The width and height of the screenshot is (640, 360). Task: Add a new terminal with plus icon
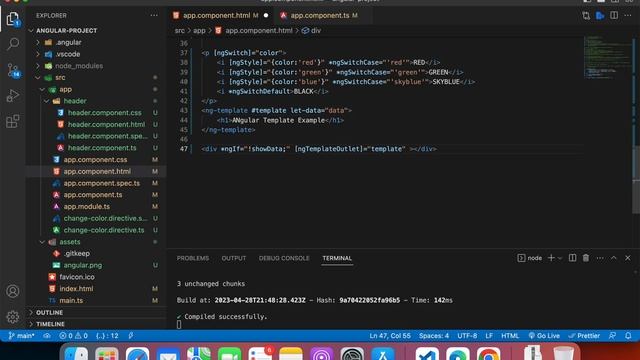click(x=551, y=258)
